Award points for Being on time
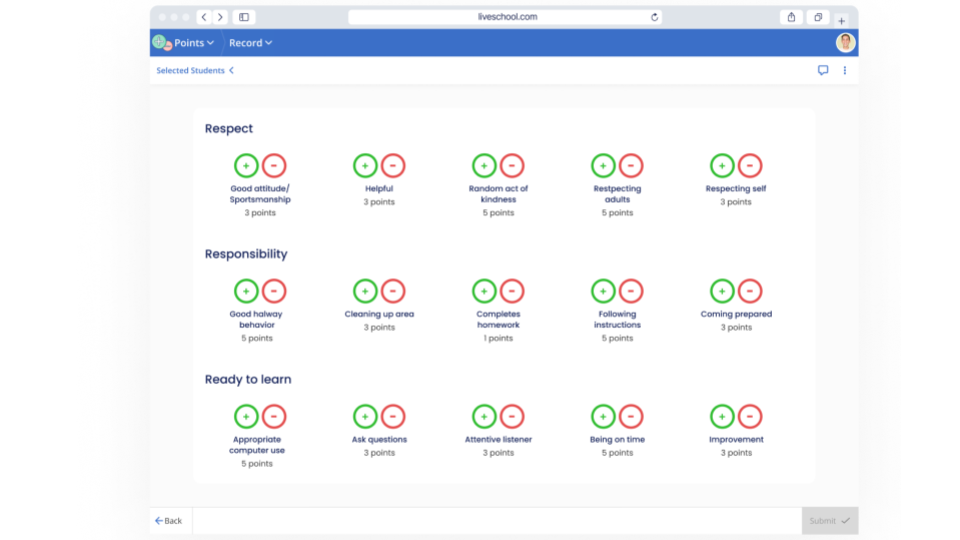 coord(603,416)
